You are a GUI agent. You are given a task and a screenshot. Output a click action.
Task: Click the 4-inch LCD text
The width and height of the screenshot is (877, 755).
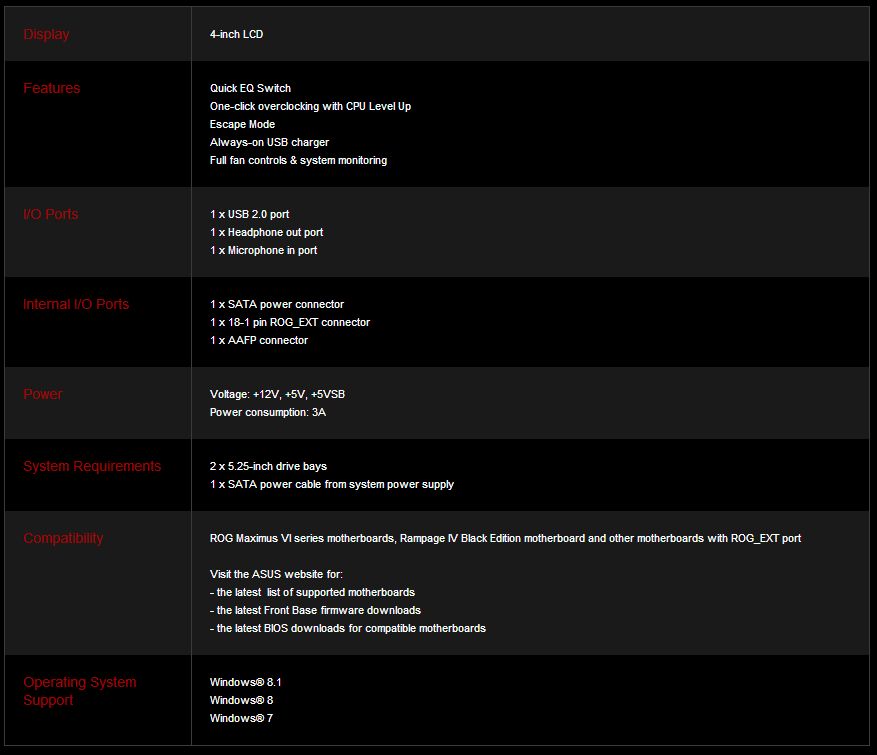pos(236,34)
